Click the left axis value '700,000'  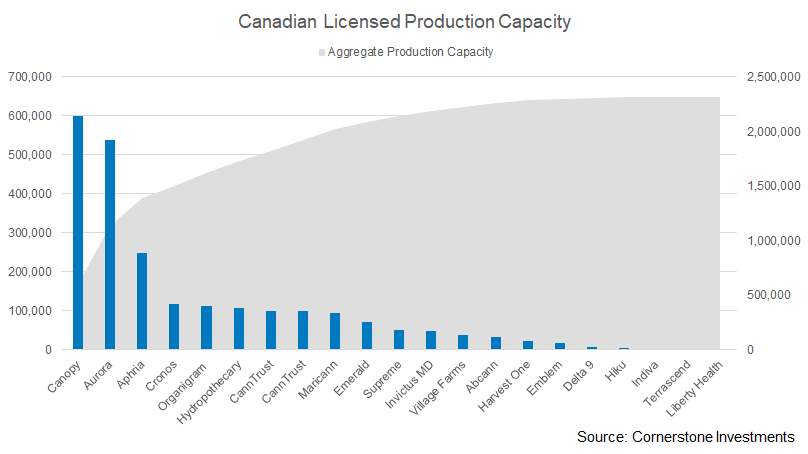(x=30, y=77)
